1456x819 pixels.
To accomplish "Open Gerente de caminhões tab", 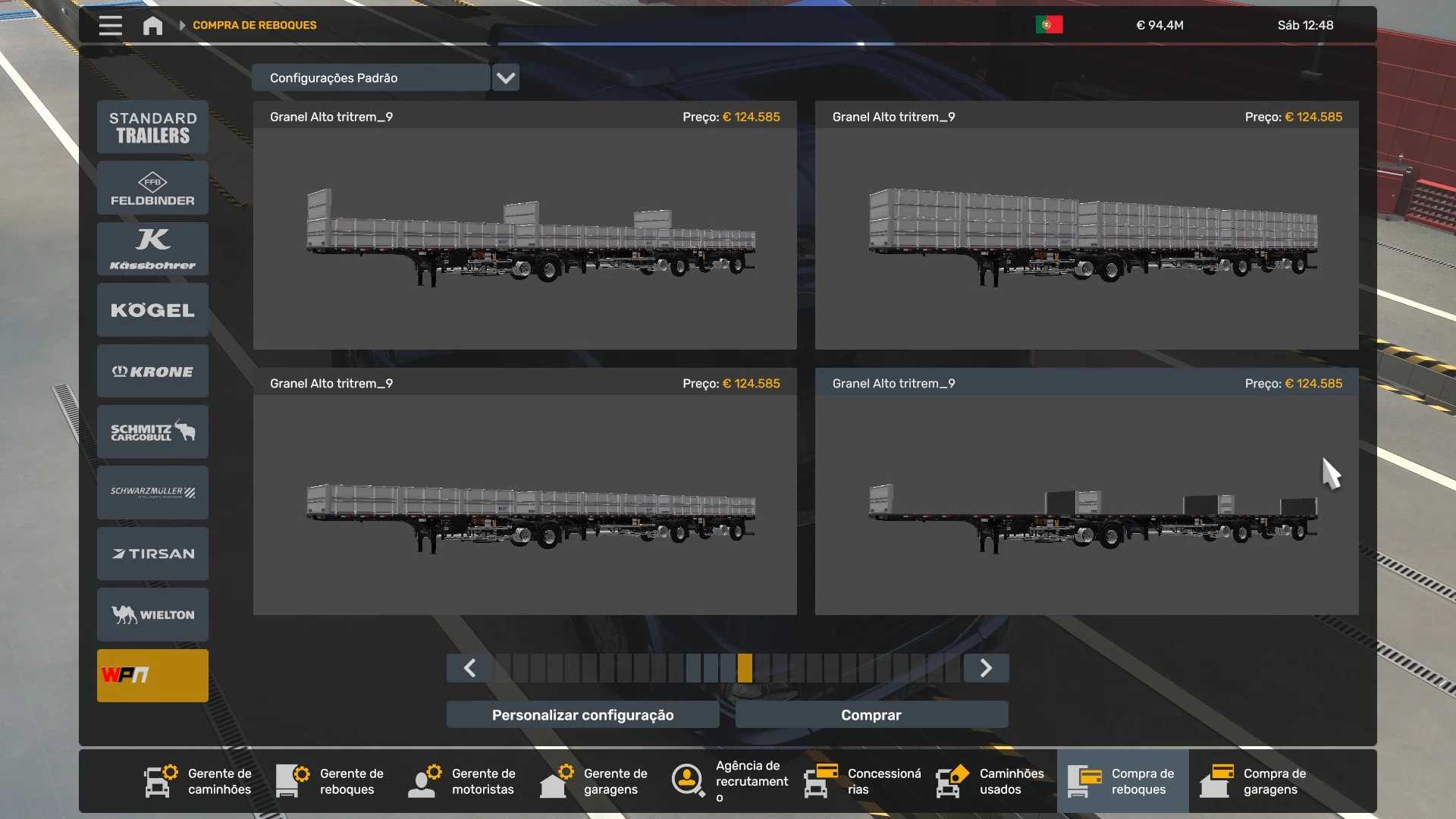I will pyautogui.click(x=199, y=781).
